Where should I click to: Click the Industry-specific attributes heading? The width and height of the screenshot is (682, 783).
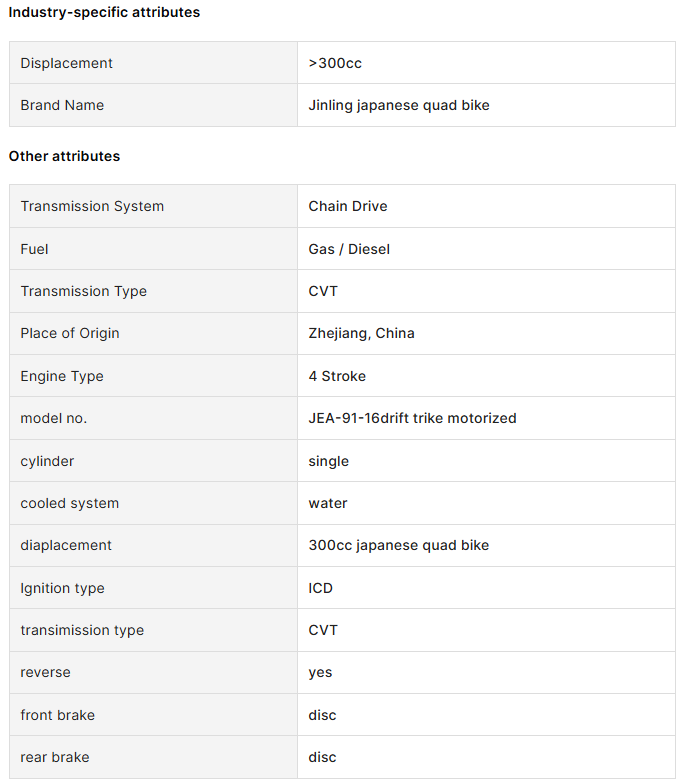104,12
